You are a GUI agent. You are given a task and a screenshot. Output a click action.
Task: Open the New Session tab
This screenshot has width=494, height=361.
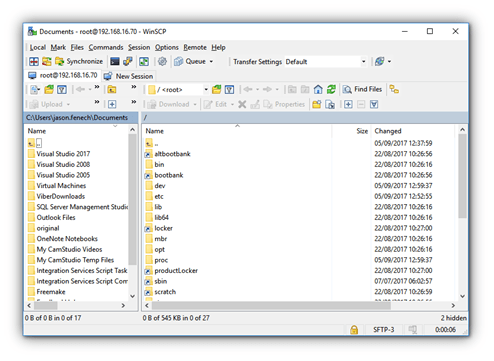pos(128,76)
